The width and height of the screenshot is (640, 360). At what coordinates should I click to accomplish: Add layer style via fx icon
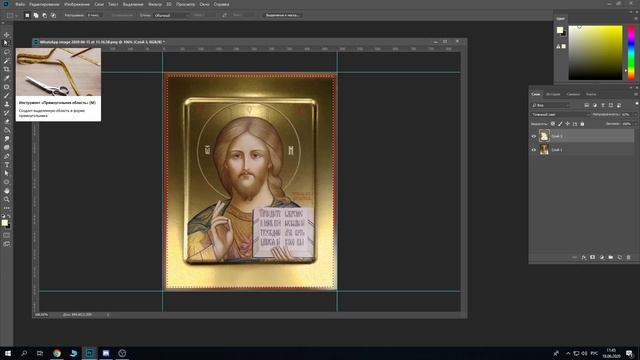(x=584, y=257)
